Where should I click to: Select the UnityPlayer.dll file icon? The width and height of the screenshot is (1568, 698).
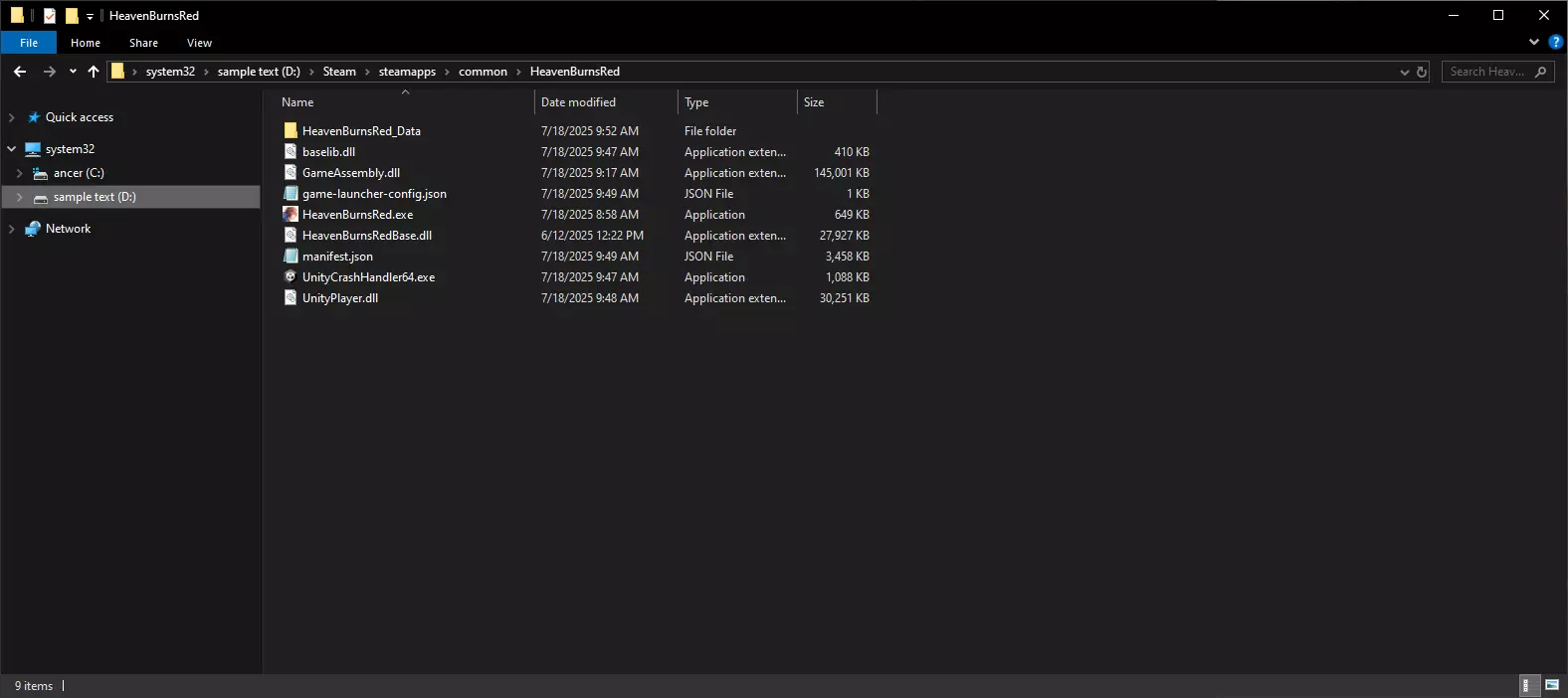pyautogui.click(x=291, y=297)
